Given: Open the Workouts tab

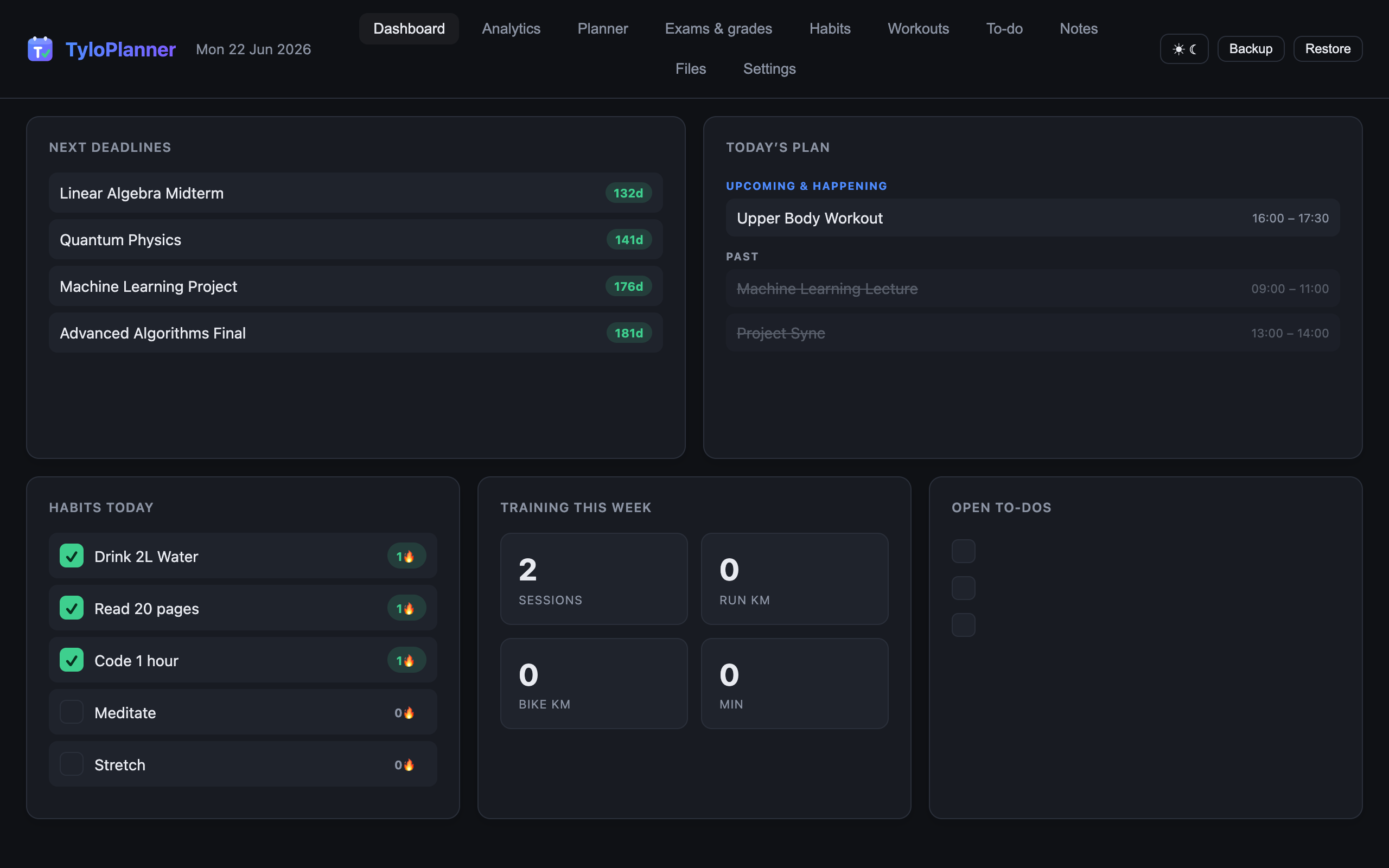Looking at the screenshot, I should point(918,29).
